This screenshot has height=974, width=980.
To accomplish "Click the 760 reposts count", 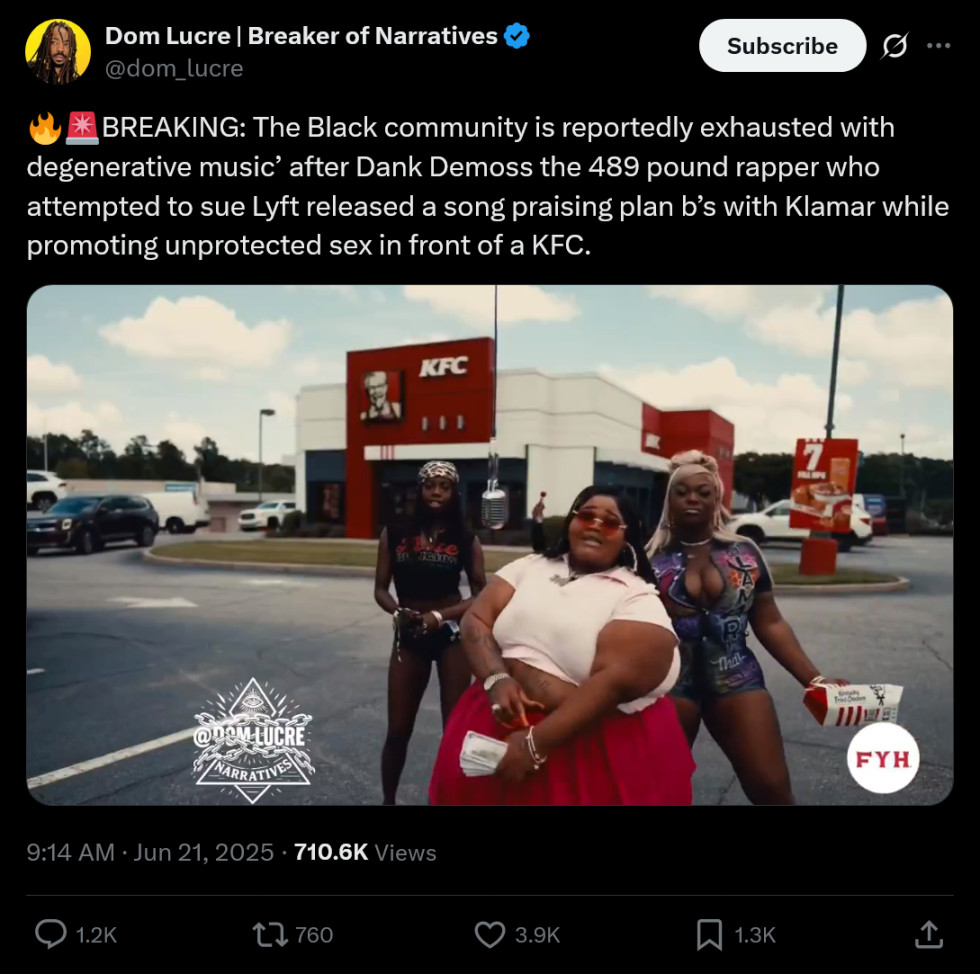I will point(314,935).
